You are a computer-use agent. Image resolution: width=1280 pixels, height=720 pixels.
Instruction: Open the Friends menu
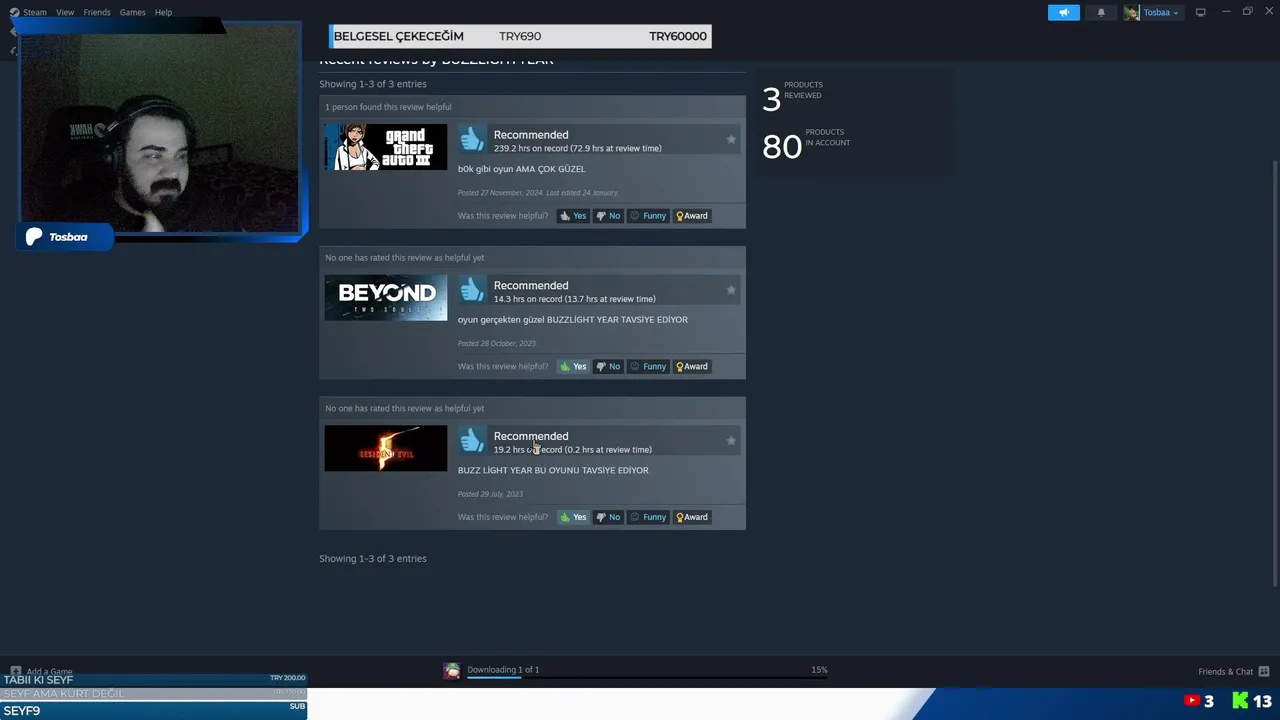pos(97,12)
